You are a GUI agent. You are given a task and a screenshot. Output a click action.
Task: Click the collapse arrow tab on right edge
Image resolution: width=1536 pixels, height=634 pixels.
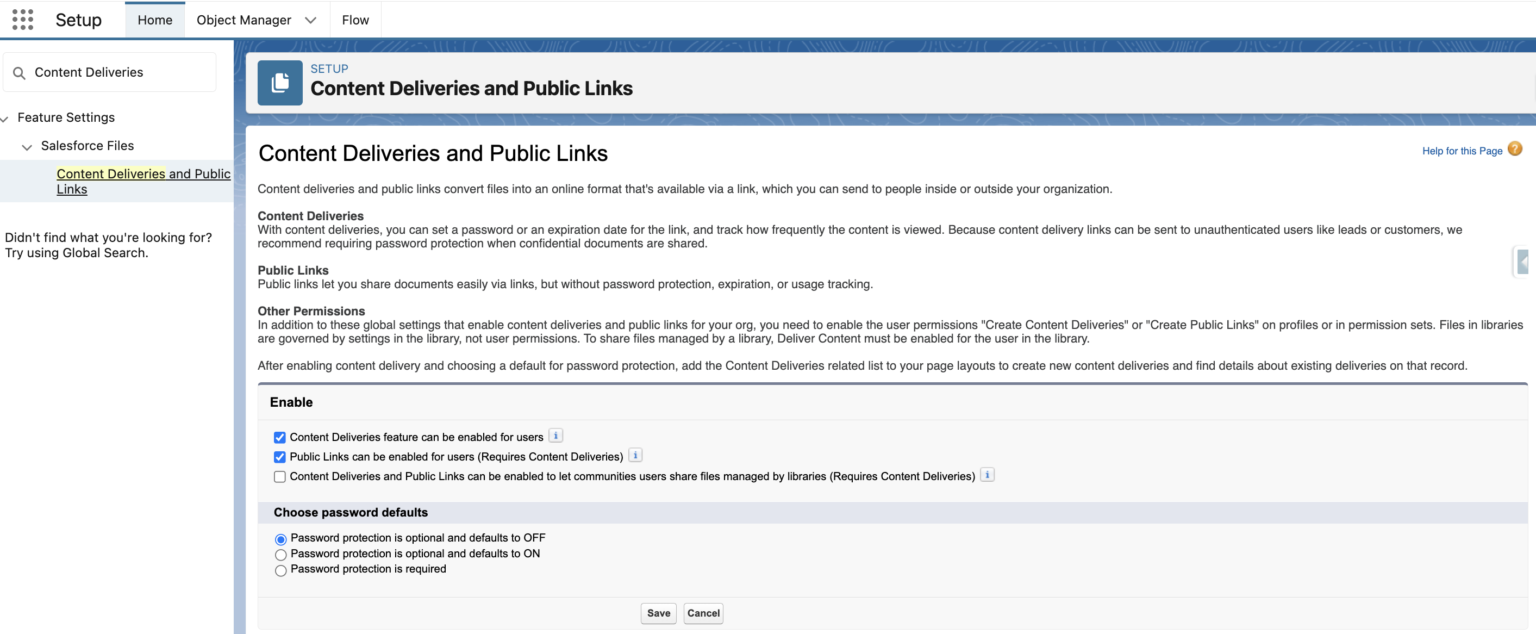pyautogui.click(x=1524, y=262)
